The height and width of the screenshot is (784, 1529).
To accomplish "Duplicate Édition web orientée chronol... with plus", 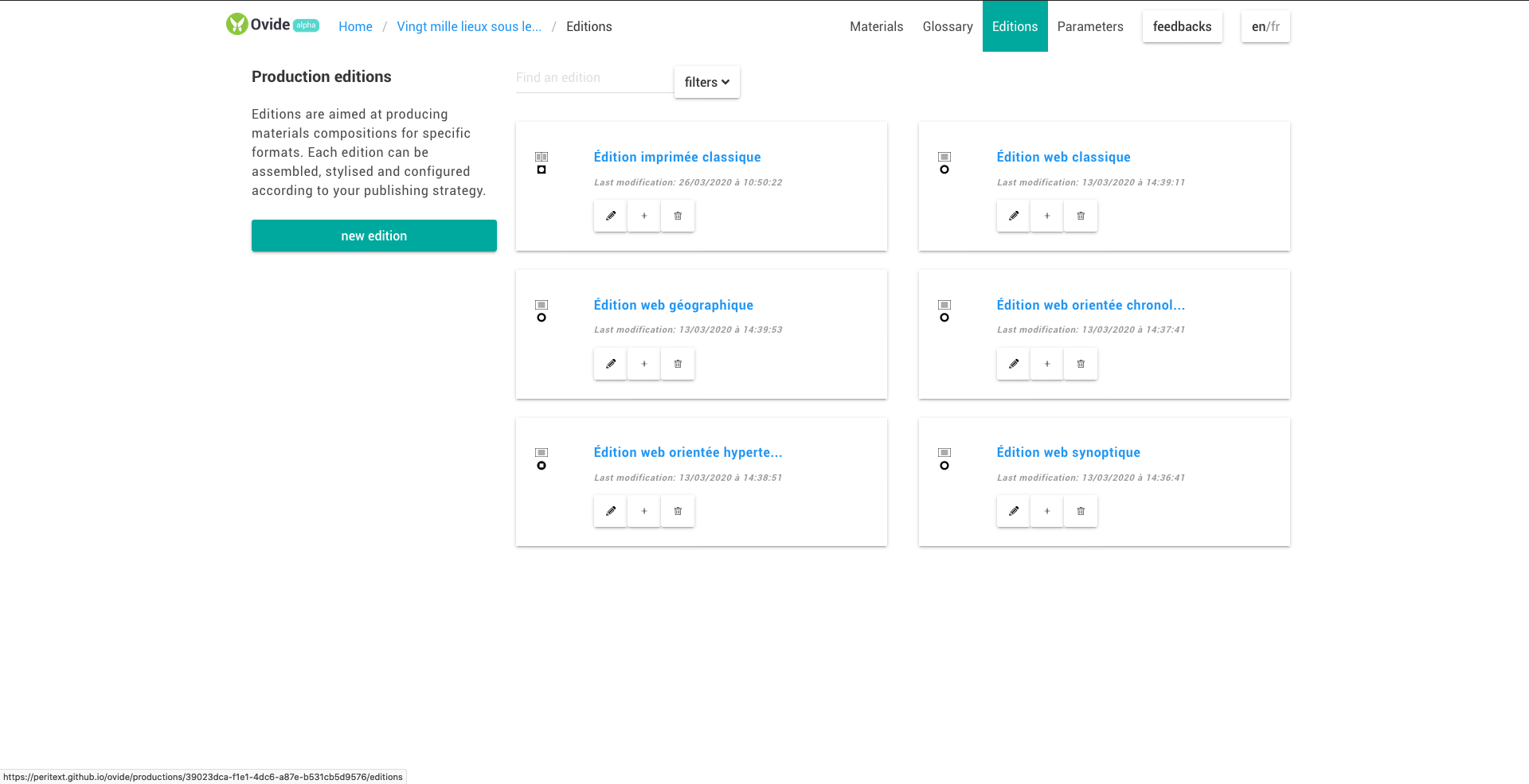I will (x=1047, y=364).
